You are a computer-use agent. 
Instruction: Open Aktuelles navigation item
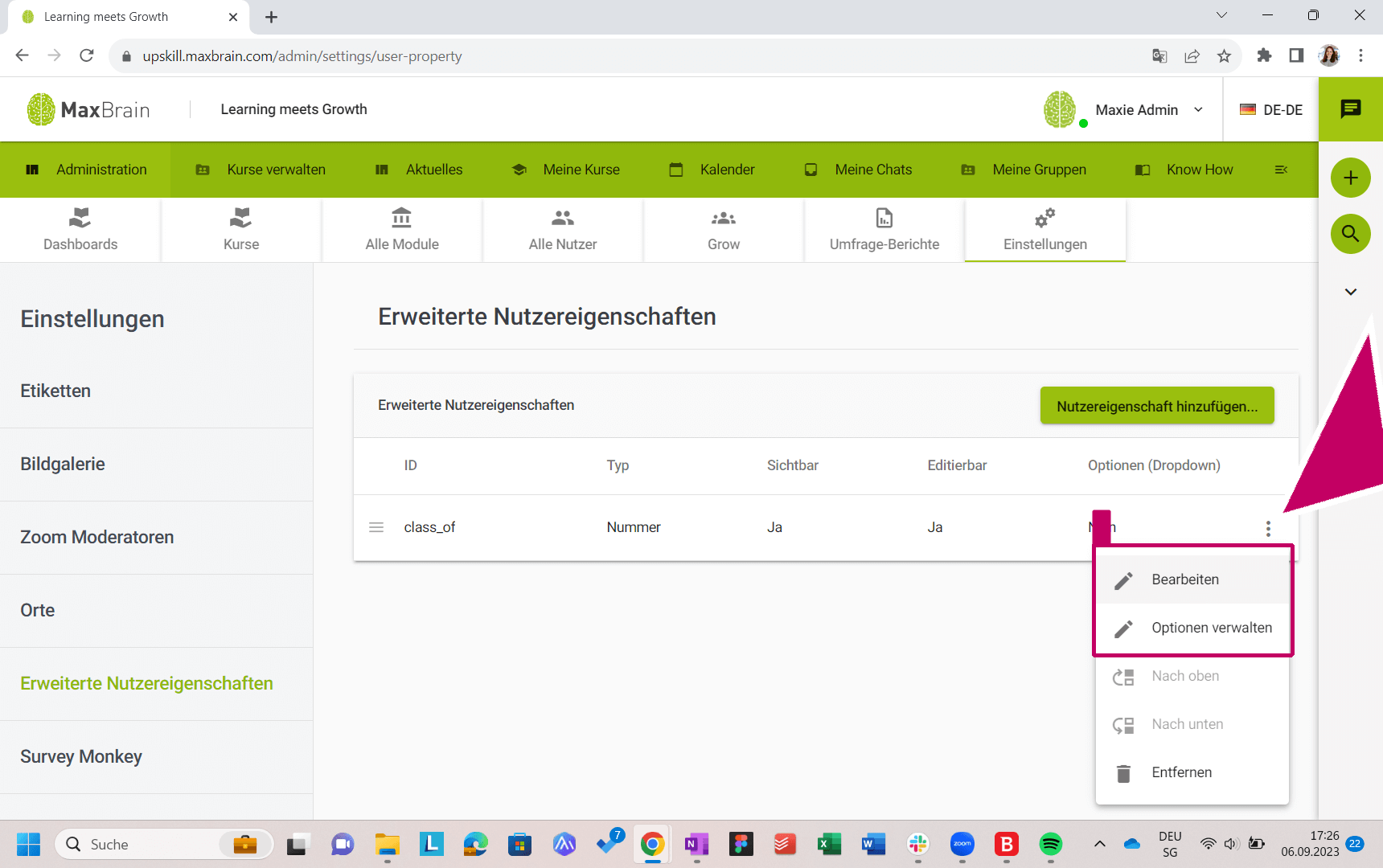tap(419, 170)
